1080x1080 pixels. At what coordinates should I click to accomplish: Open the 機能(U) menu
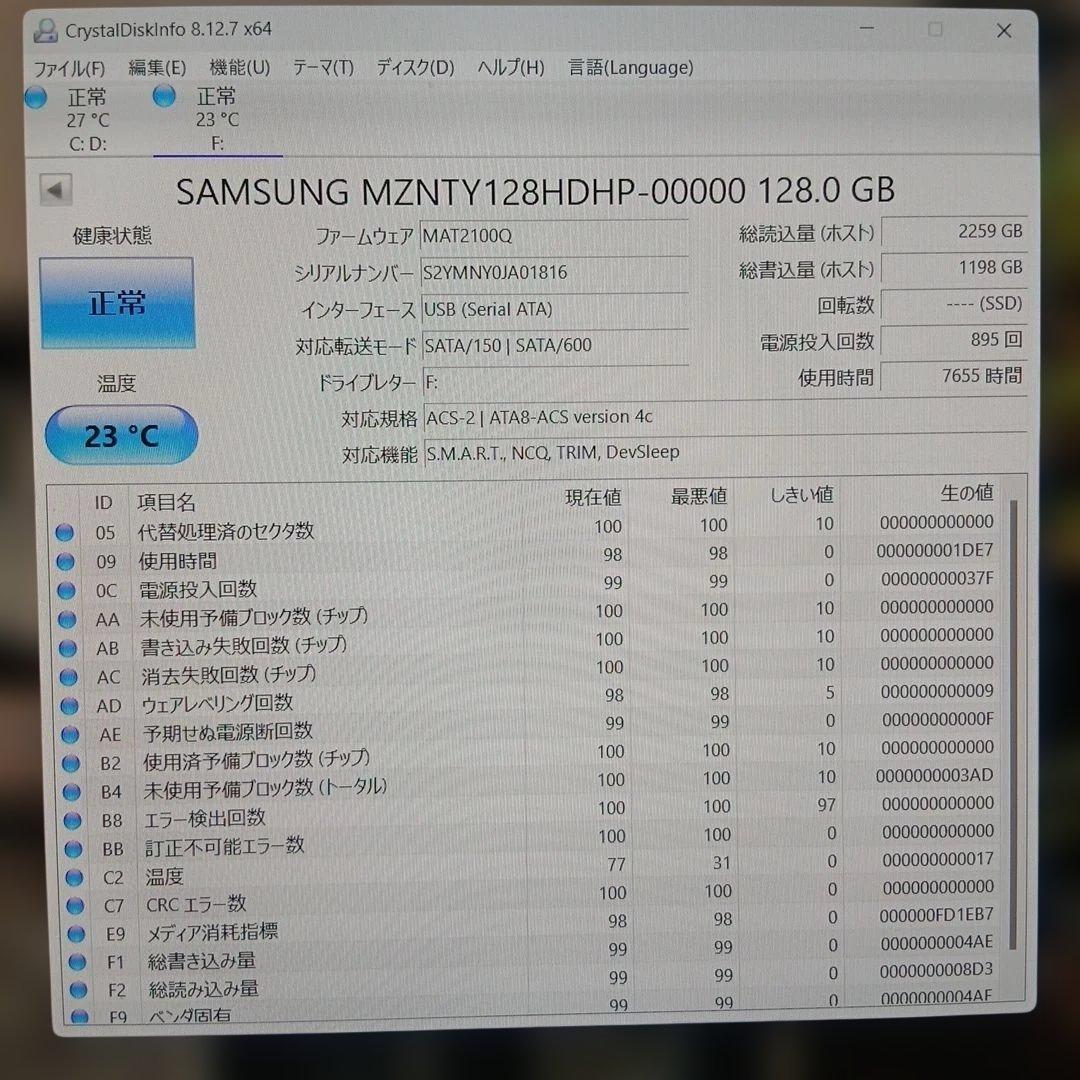238,67
